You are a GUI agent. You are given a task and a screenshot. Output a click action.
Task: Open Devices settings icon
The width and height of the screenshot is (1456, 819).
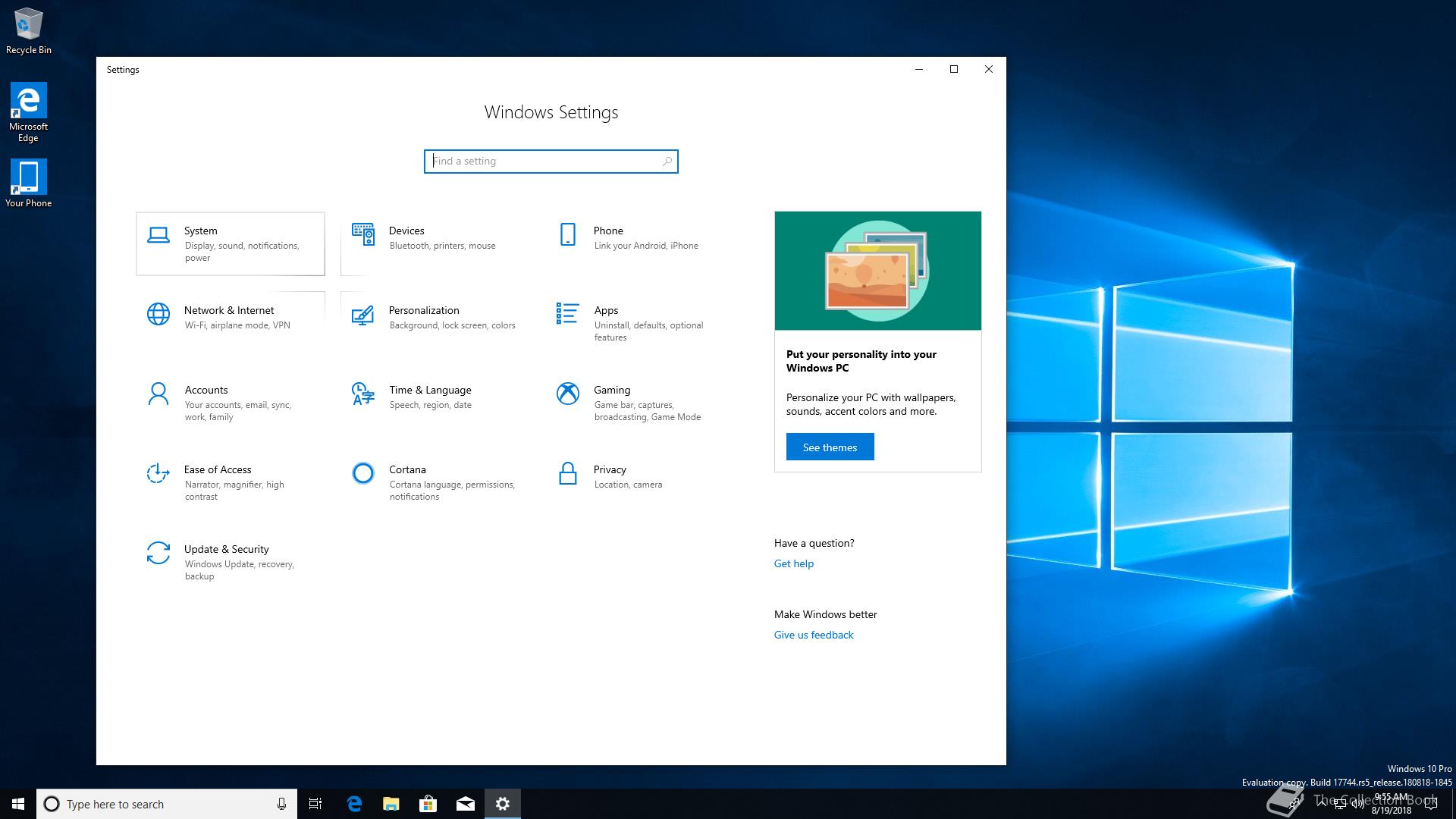pos(363,234)
